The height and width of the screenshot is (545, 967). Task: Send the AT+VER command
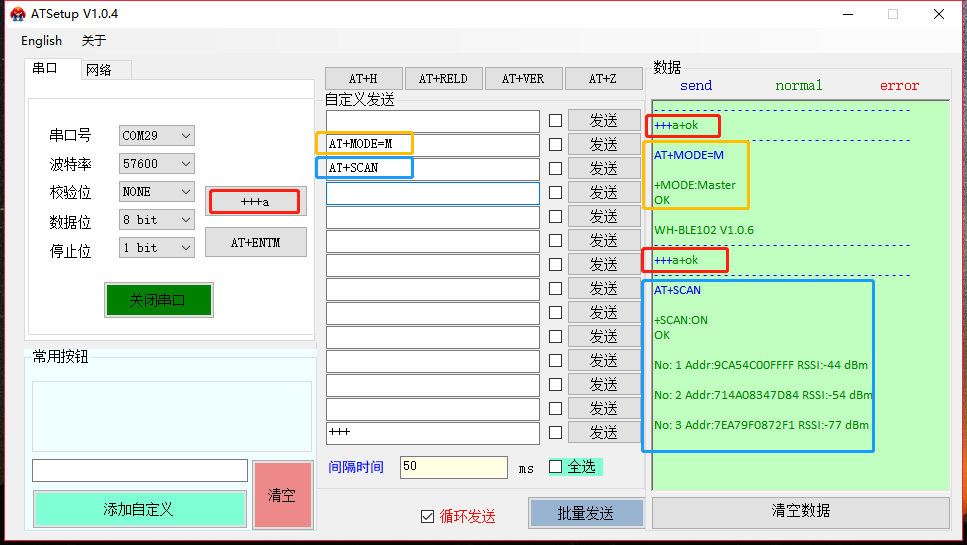tap(523, 79)
